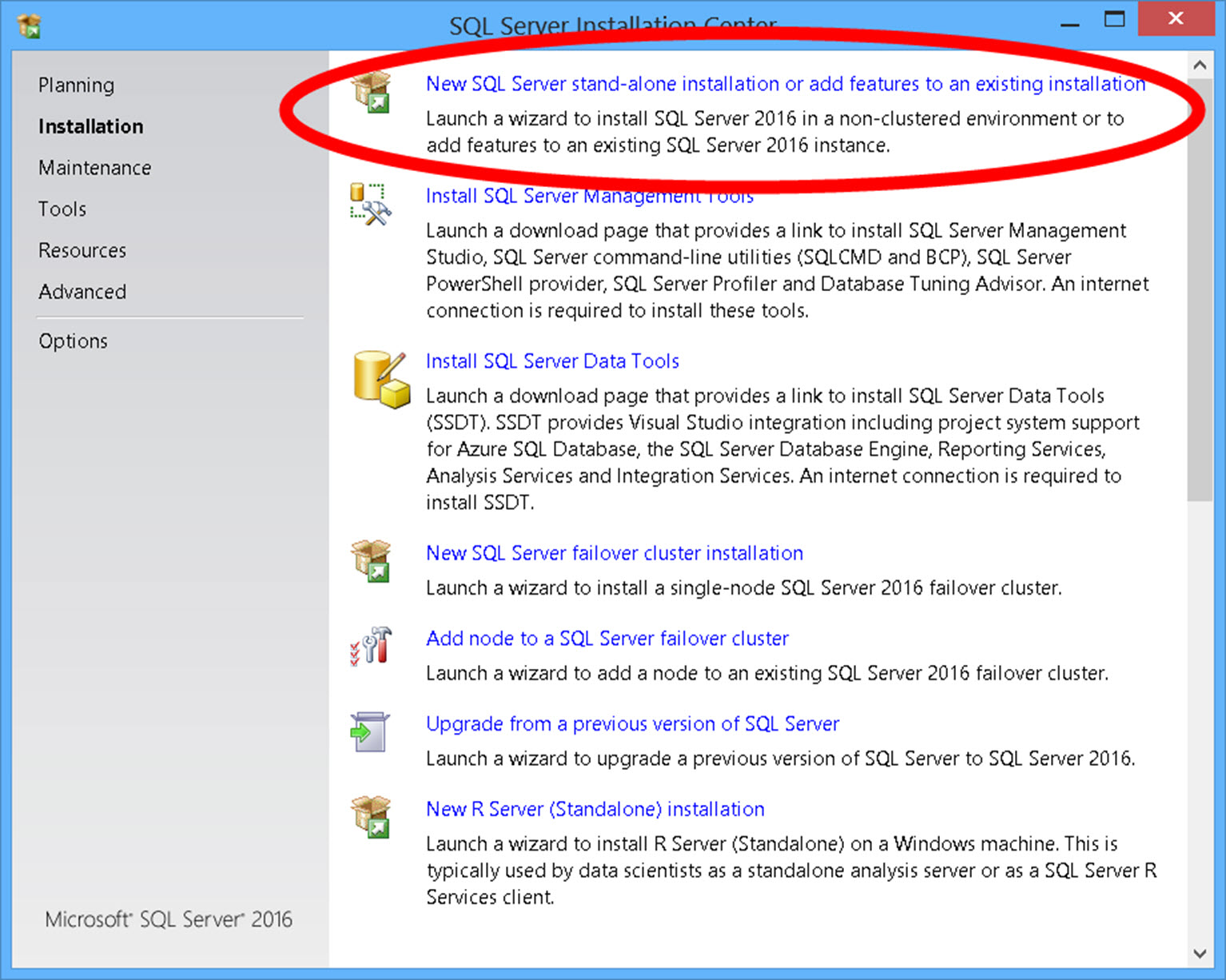Switch to the Advanced page
1226x980 pixels.
[x=82, y=292]
